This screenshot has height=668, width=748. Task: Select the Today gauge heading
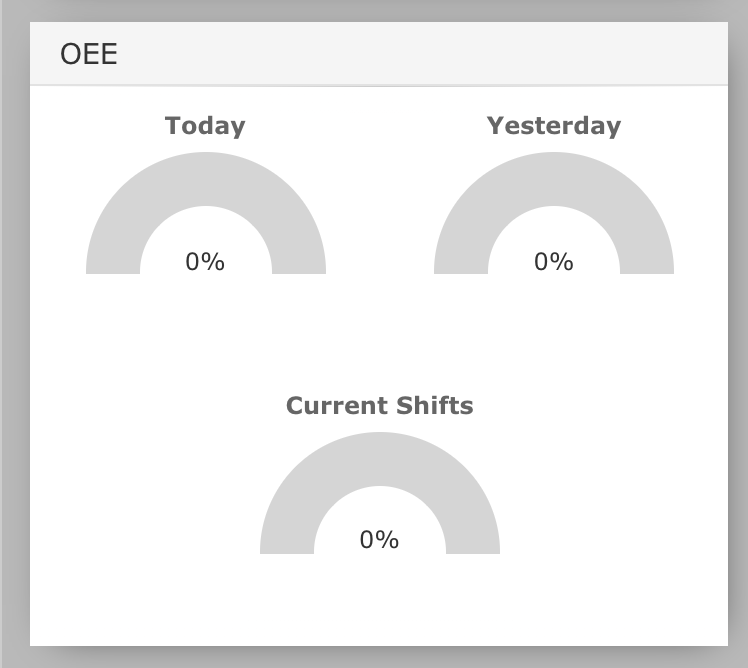point(205,126)
